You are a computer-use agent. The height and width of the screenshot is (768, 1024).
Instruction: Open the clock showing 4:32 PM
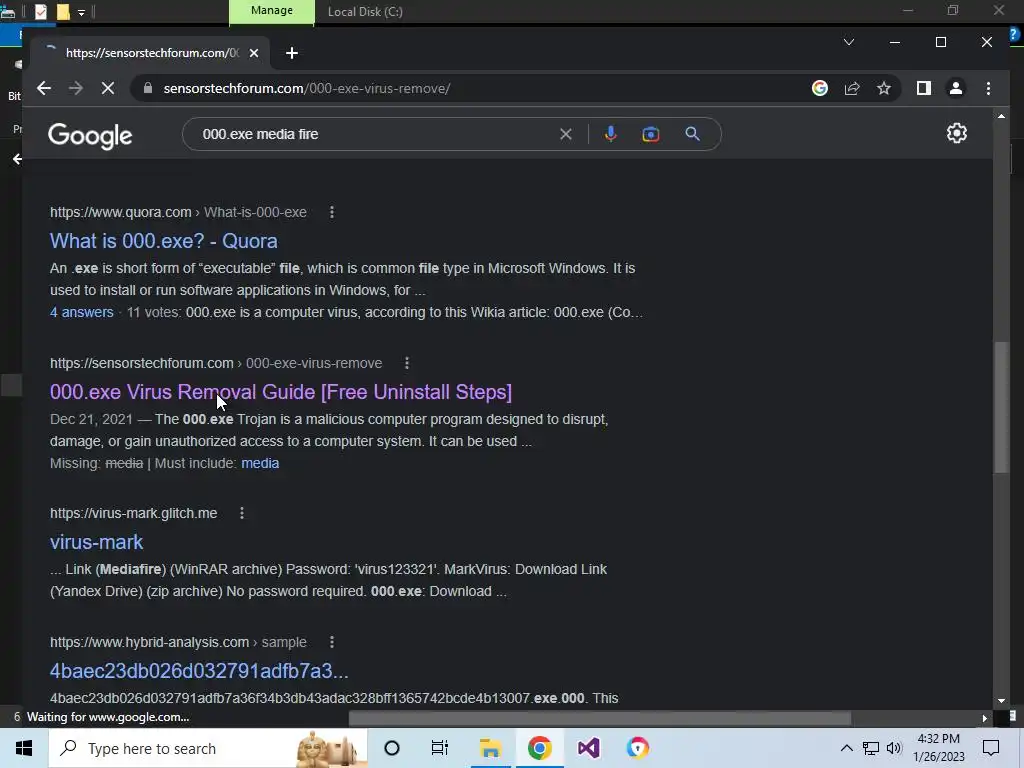coord(938,748)
